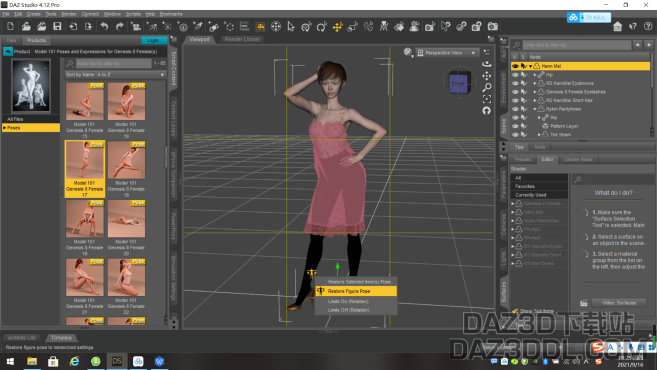
Task: Toggle selectability of Toe Seam node
Action: [524, 135]
